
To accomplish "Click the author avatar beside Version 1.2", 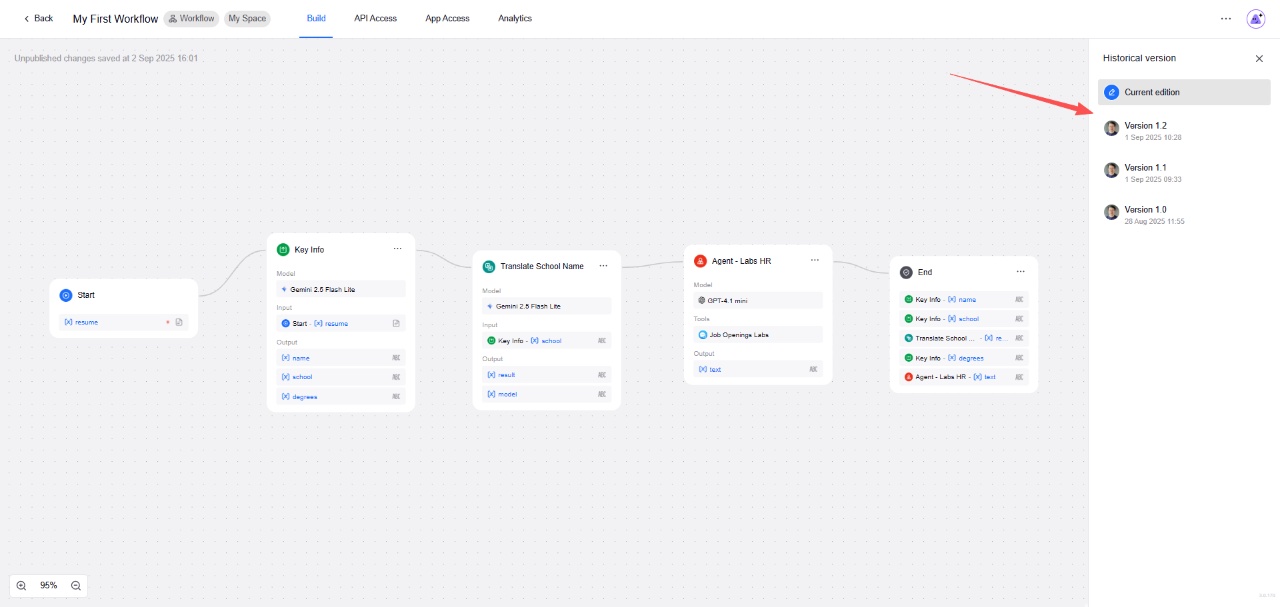I will click(1111, 129).
